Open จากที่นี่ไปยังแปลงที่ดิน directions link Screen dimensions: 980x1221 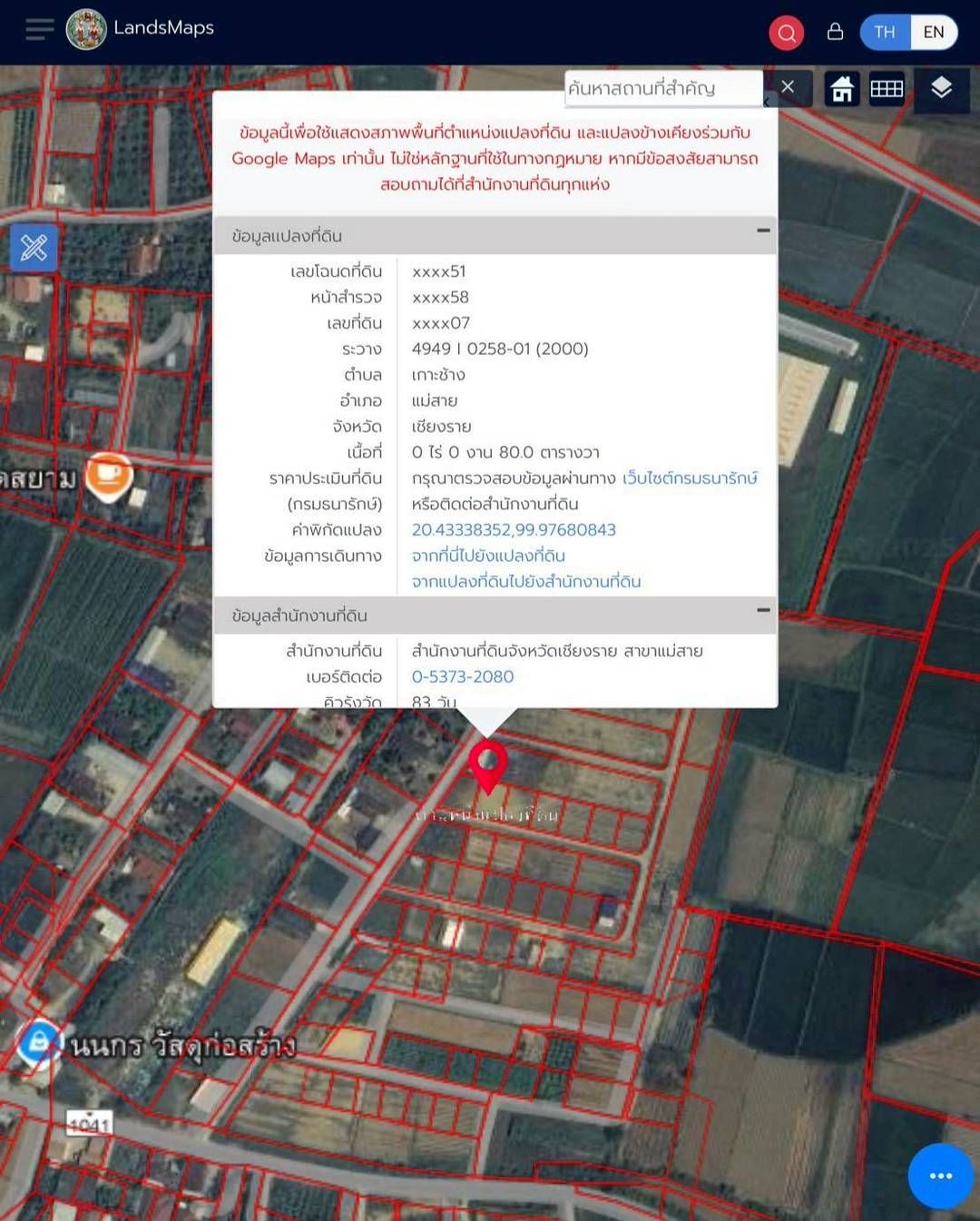pos(488,556)
